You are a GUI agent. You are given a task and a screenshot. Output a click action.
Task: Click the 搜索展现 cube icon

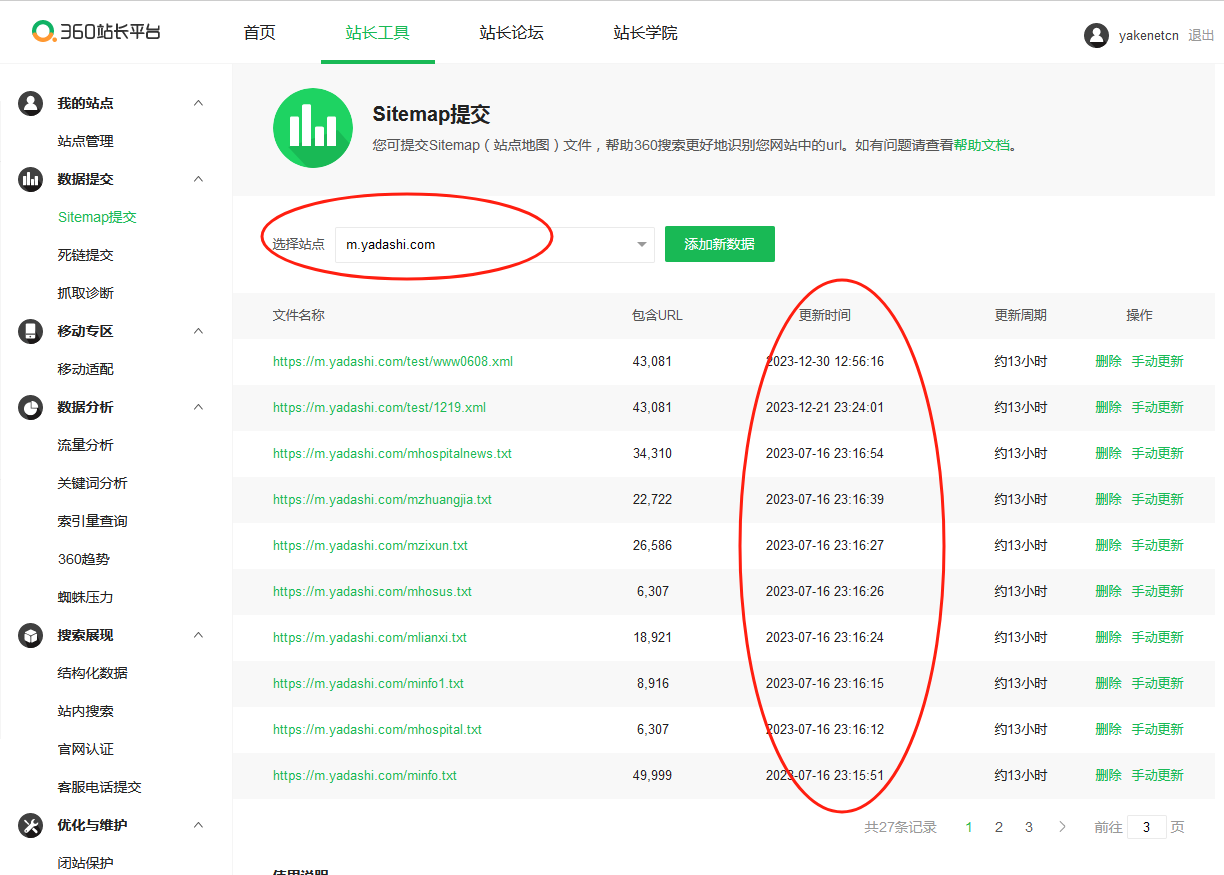[30, 635]
